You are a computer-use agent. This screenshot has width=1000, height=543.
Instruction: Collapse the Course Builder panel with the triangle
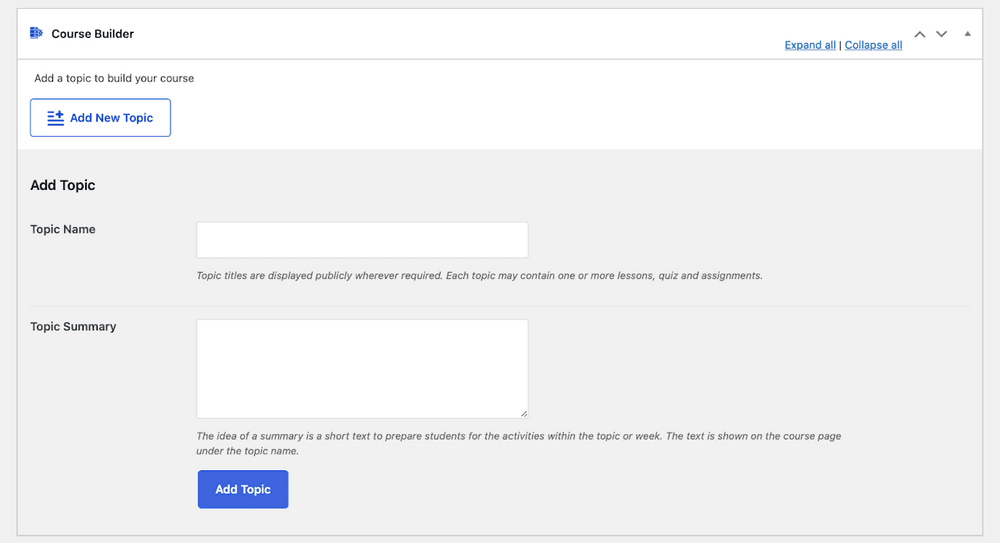[967, 34]
